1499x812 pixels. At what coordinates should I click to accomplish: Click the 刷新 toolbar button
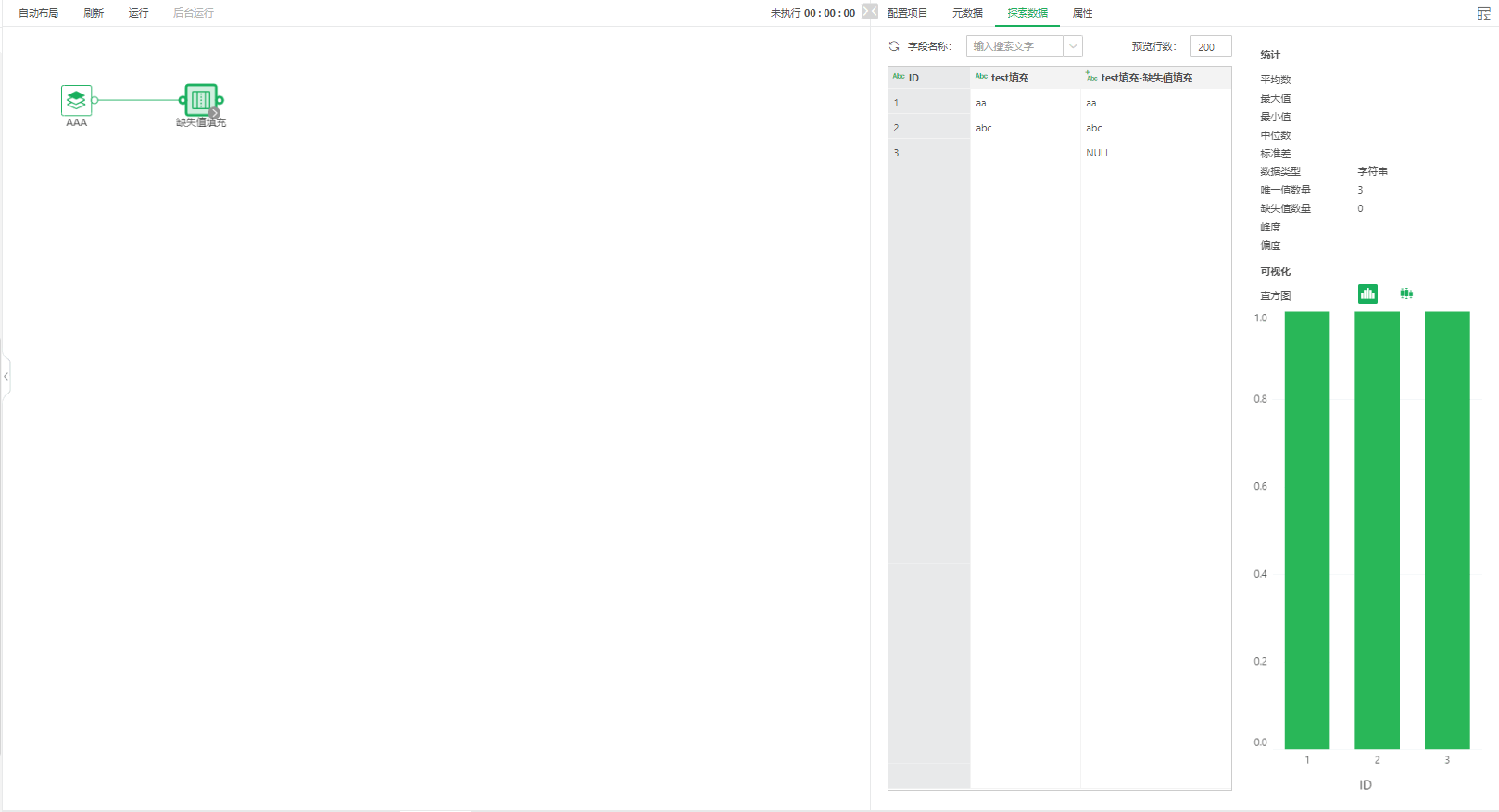94,13
